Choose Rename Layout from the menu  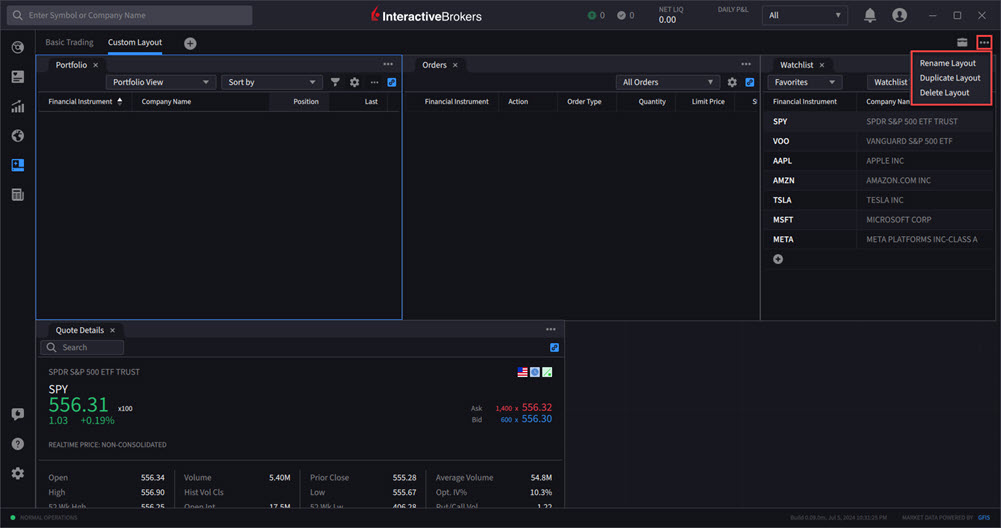tap(947, 63)
